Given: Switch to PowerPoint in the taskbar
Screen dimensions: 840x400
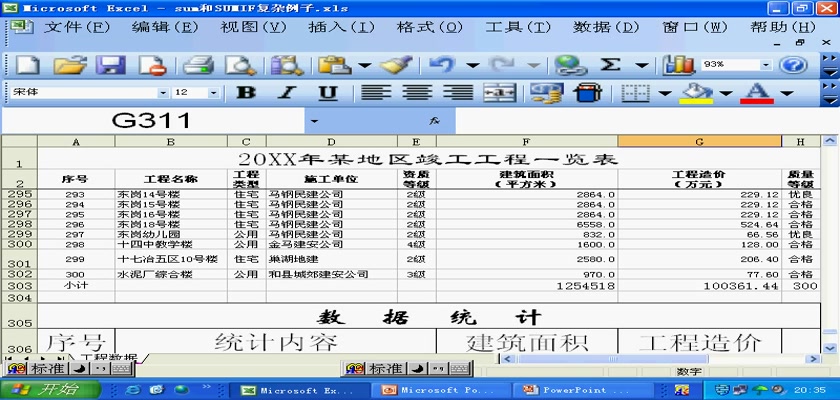Looking at the screenshot, I should pos(586,390).
